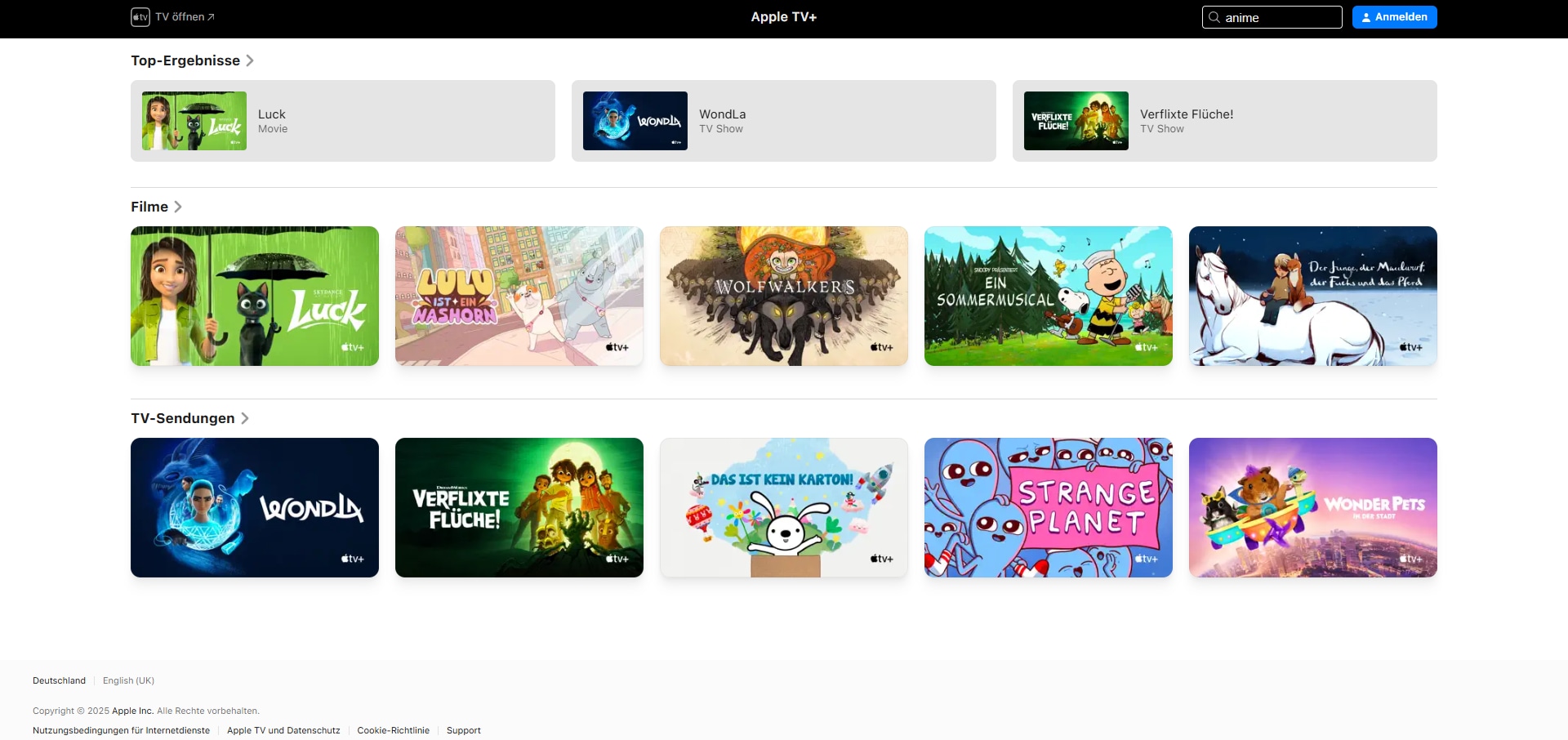Click the Apple Inc. copyright link
1568x740 pixels.
[132, 711]
